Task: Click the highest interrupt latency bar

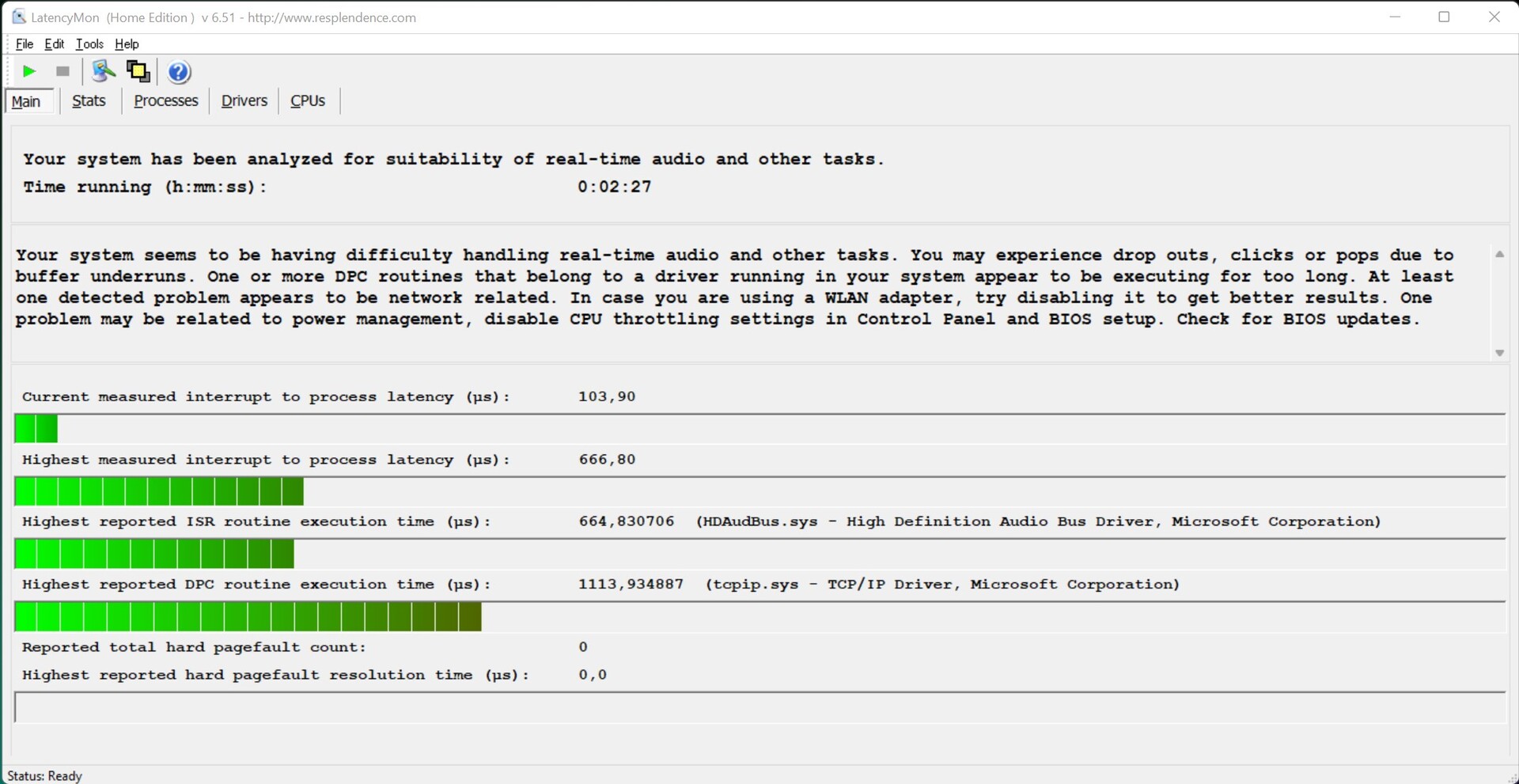Action: click(759, 491)
